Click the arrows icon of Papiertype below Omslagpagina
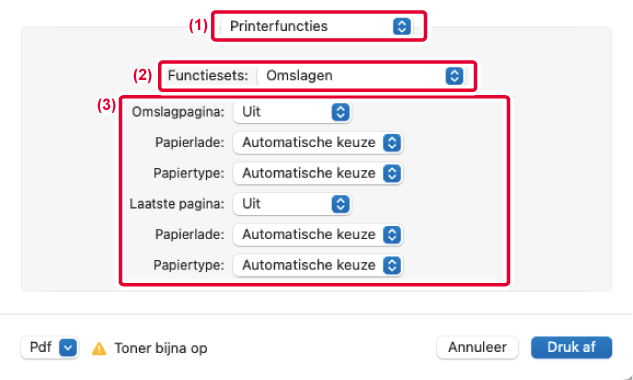 click(392, 174)
